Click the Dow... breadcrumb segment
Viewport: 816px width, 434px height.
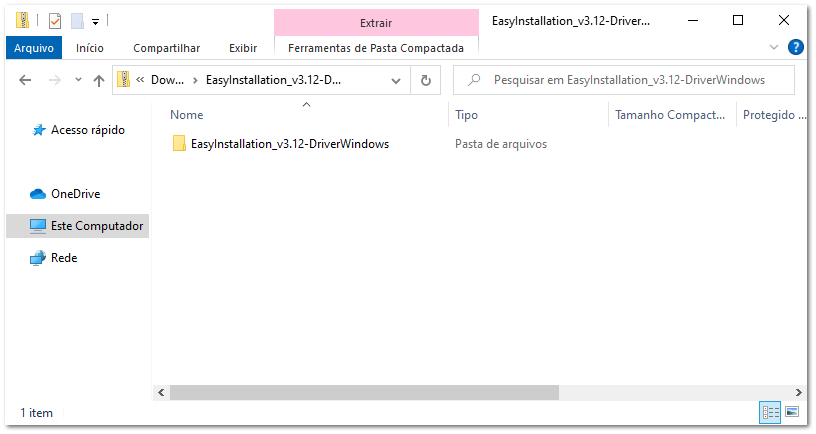pyautogui.click(x=167, y=80)
